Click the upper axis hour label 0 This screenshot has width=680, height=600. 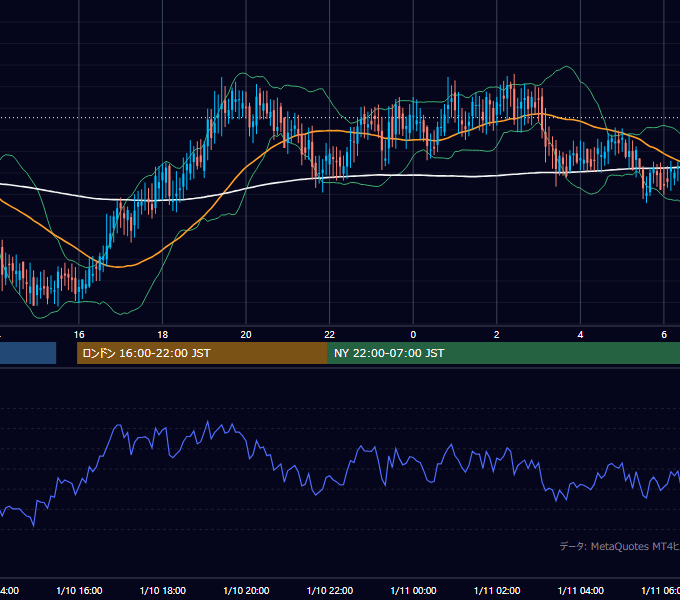point(413,335)
